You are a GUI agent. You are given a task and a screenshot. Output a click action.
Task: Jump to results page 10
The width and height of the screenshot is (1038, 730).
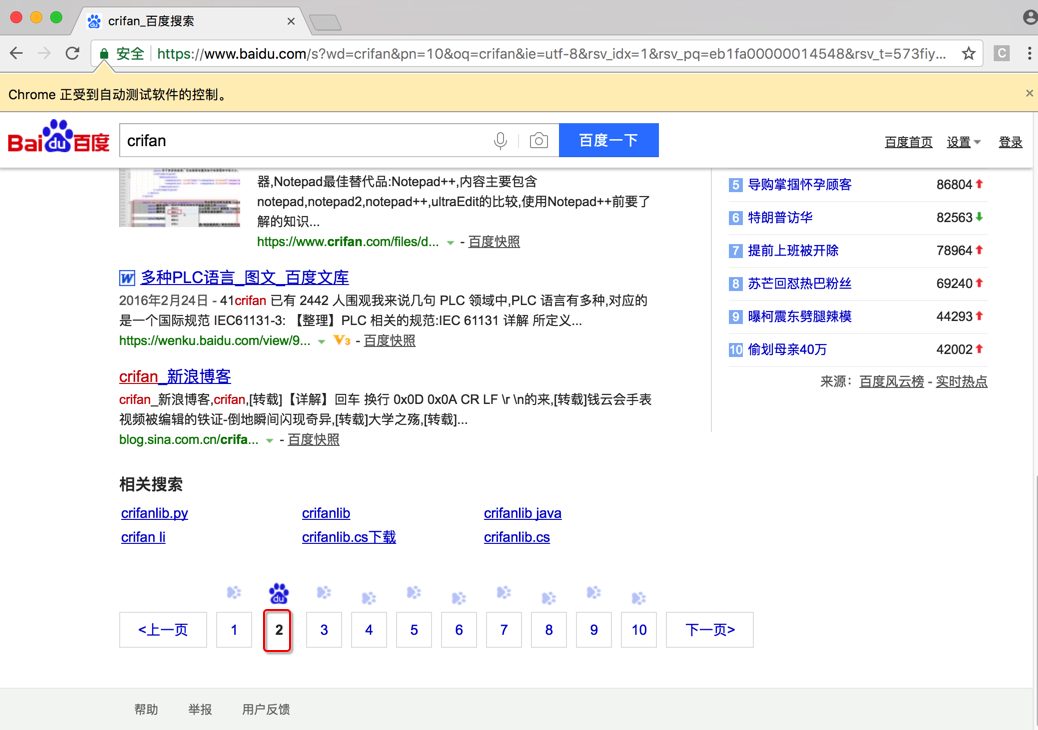[x=639, y=629]
